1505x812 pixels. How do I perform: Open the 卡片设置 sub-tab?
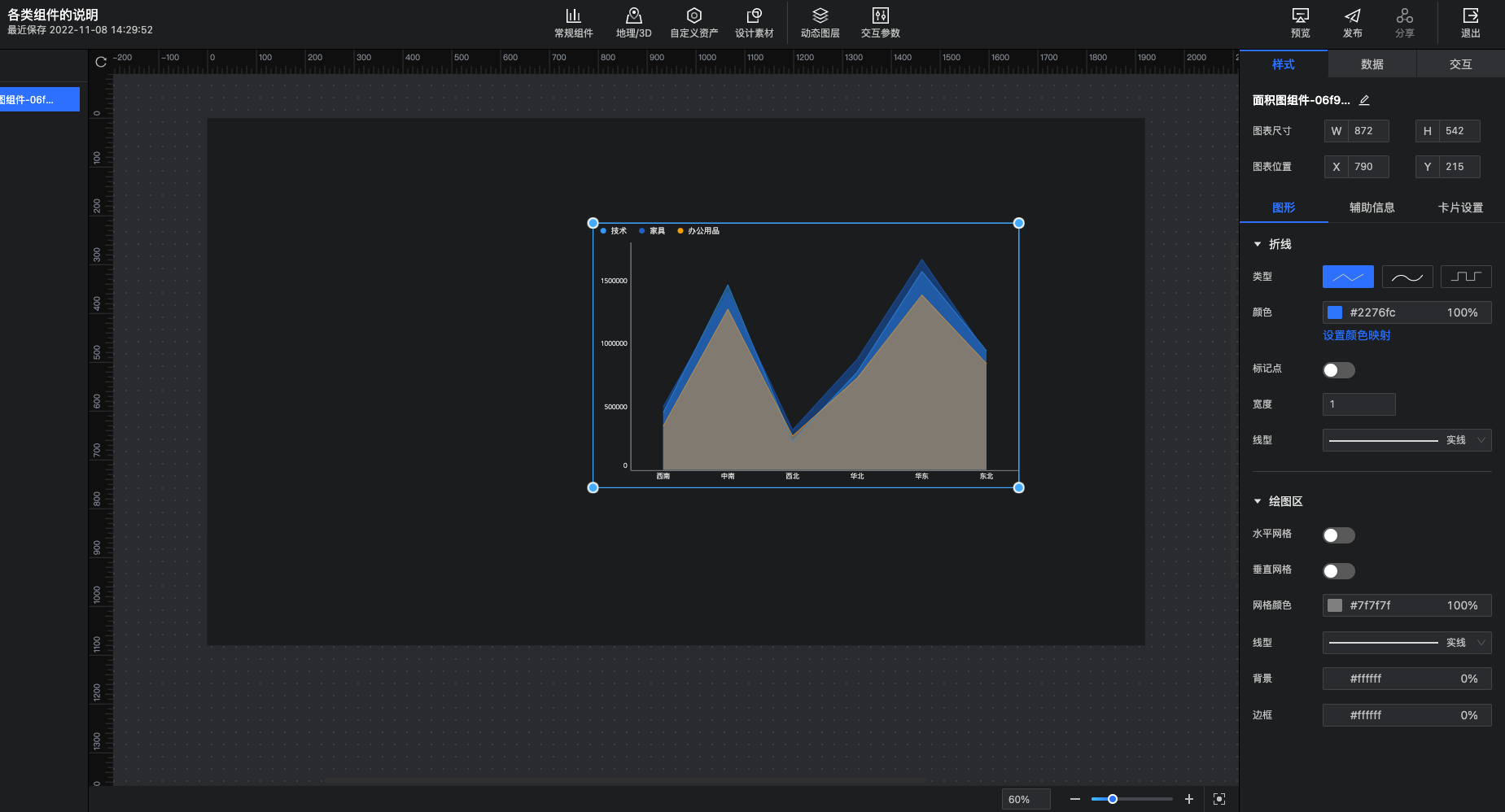point(1461,207)
